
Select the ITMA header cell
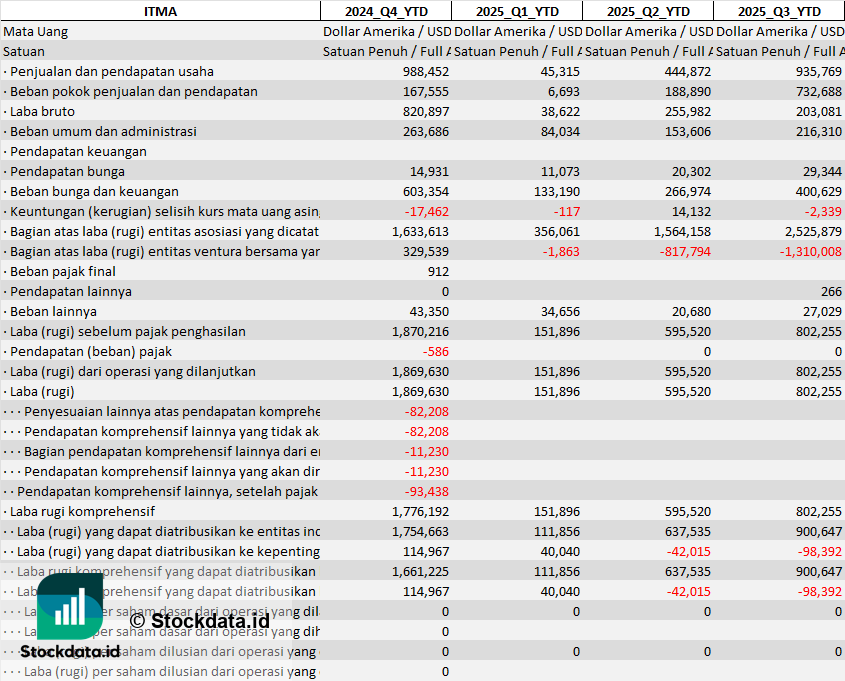(x=160, y=11)
